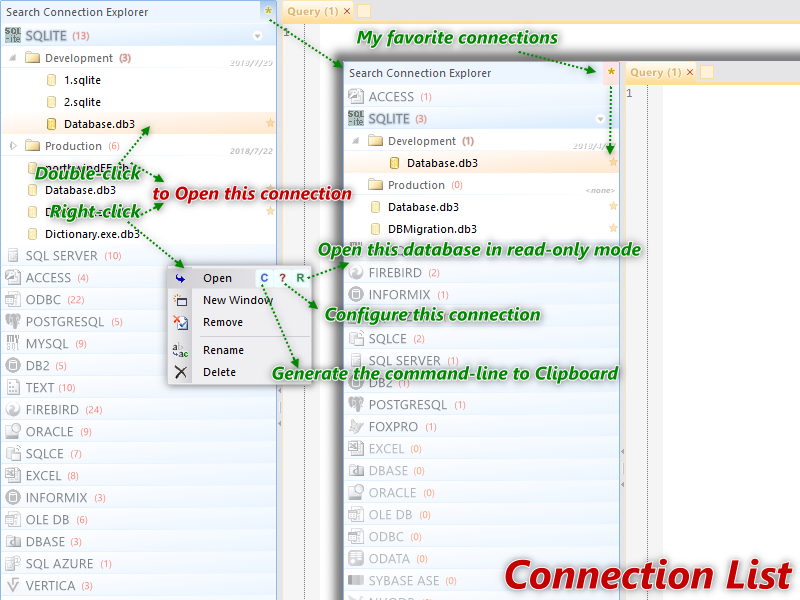Switch to the left Query (1) tab
Image resolution: width=800 pixels, height=600 pixels.
point(312,11)
